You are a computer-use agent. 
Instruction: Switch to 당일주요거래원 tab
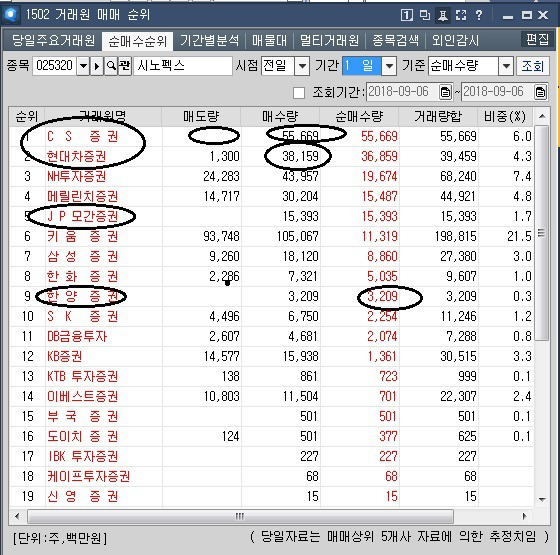point(54,40)
